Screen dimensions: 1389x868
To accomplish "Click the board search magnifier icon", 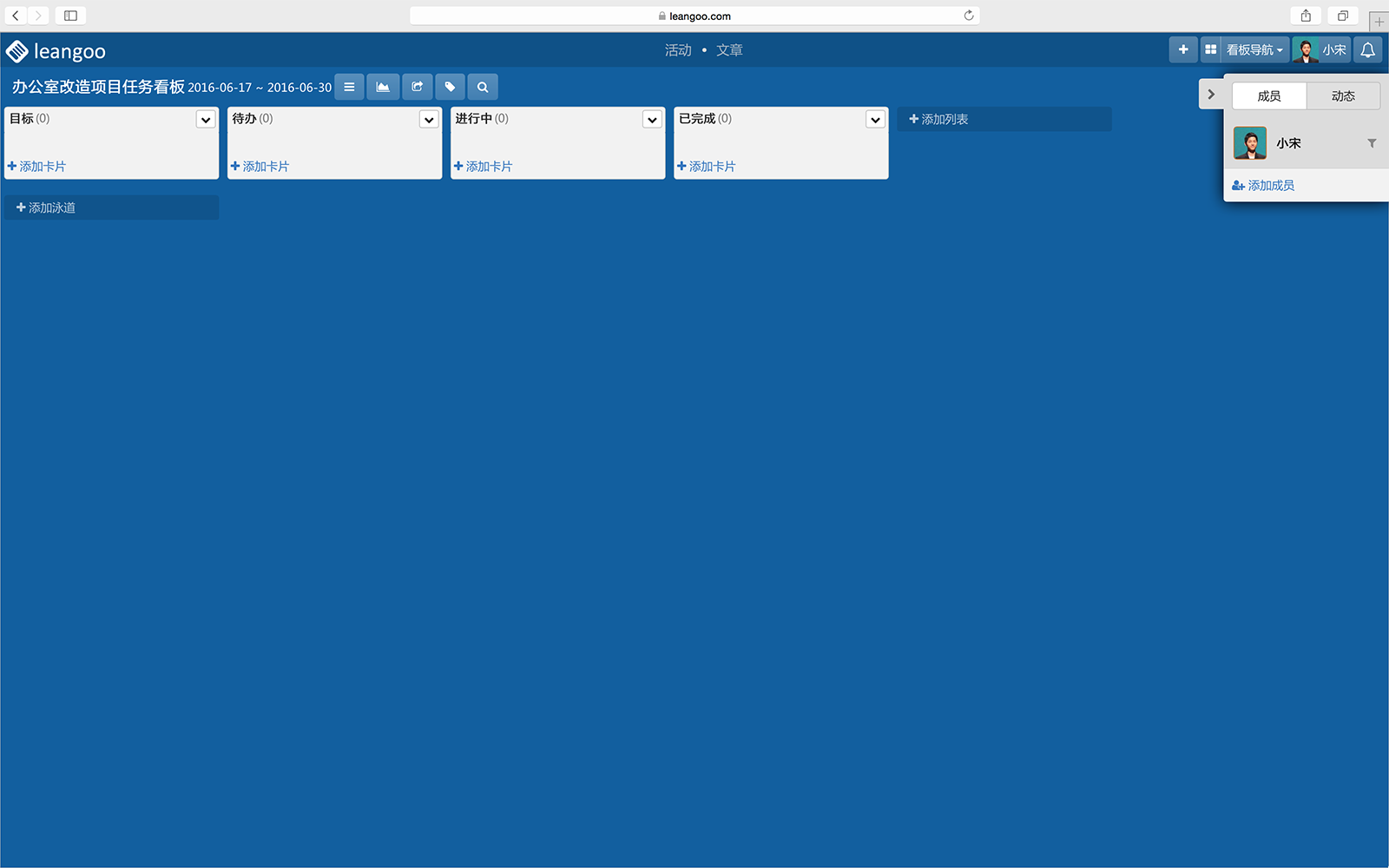I will point(483,87).
